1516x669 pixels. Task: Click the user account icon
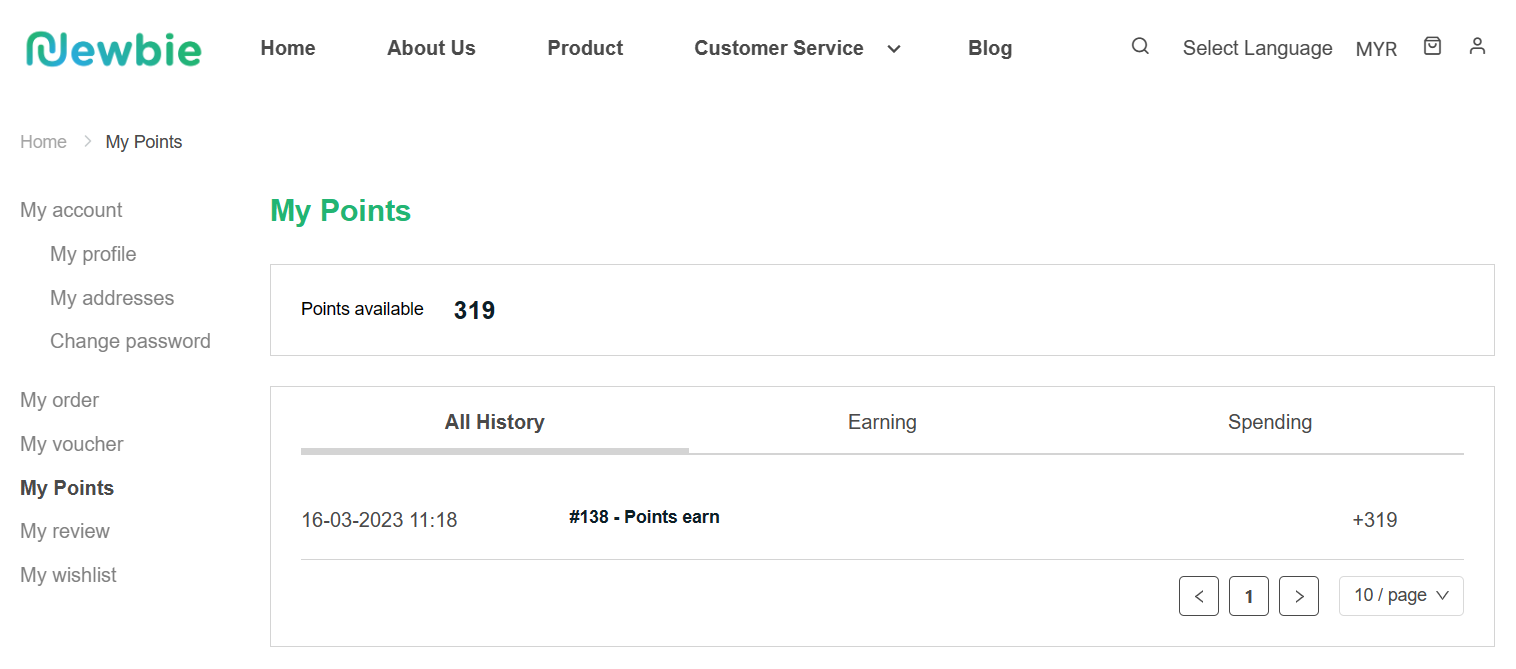point(1477,46)
